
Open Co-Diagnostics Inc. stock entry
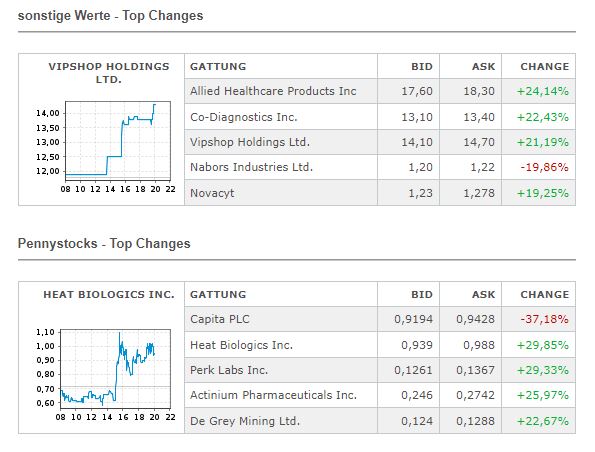tap(243, 117)
